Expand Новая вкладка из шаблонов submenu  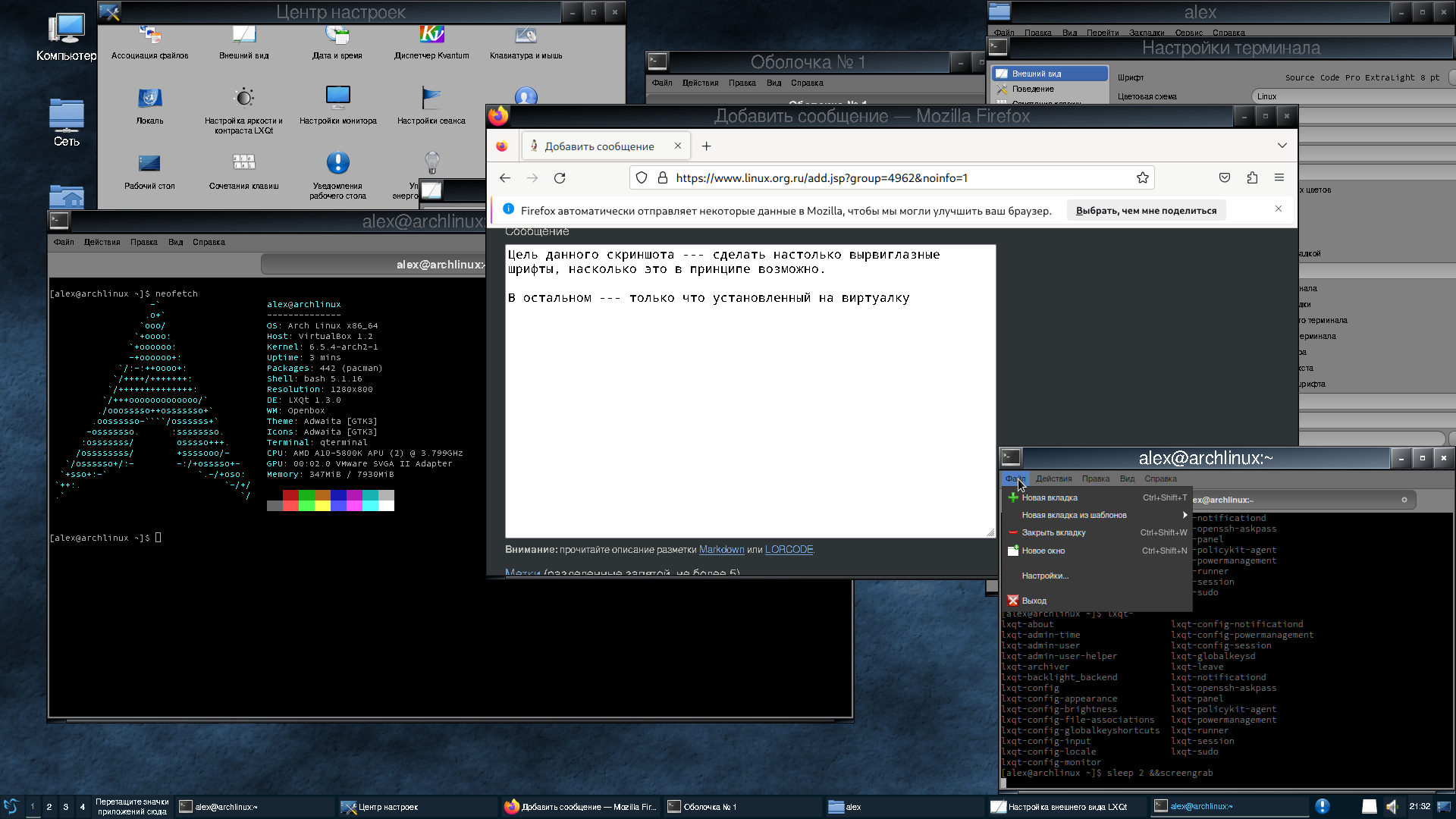[x=1097, y=515]
